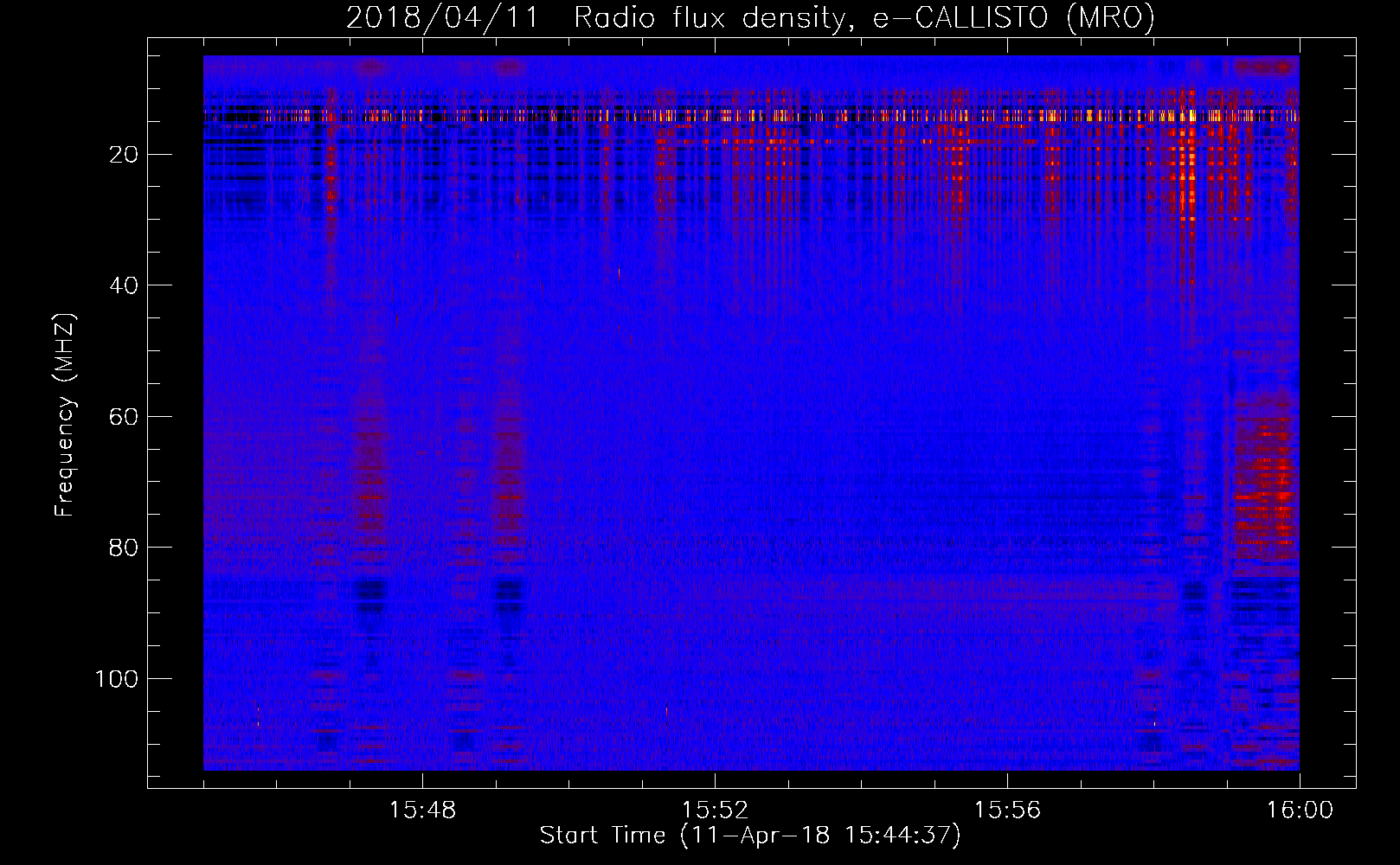This screenshot has height=865, width=1400.
Task: Click the 60 MHz frequency tick label
Action: (x=124, y=417)
